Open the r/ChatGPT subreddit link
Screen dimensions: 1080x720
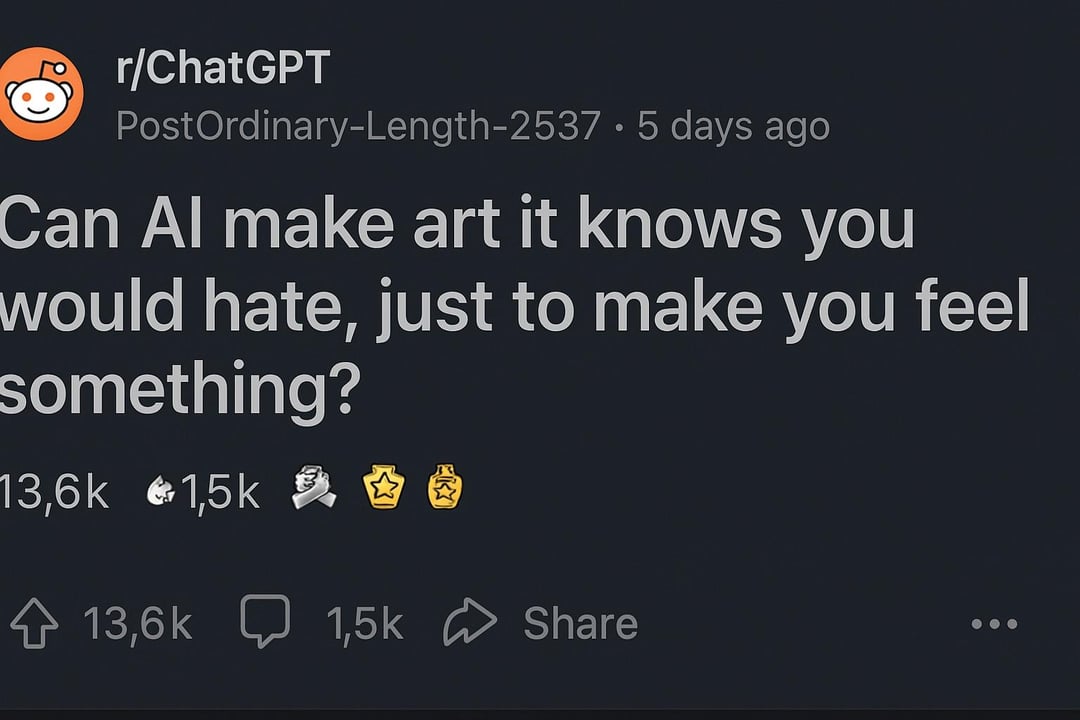coord(222,69)
